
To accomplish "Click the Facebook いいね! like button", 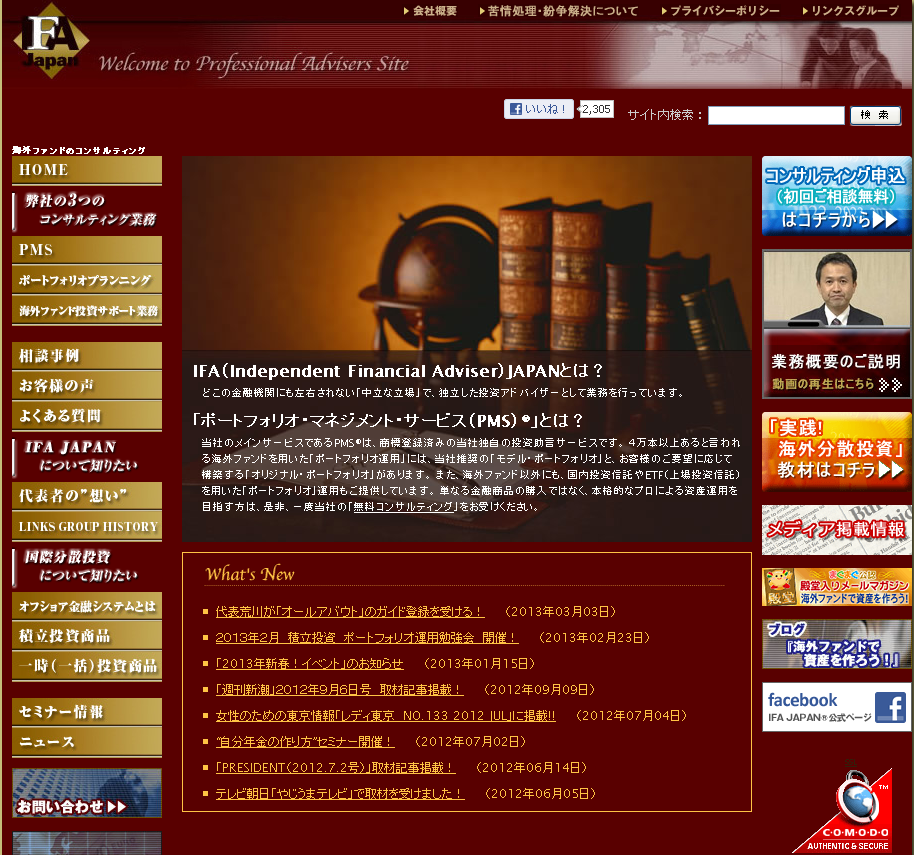I will coord(538,109).
